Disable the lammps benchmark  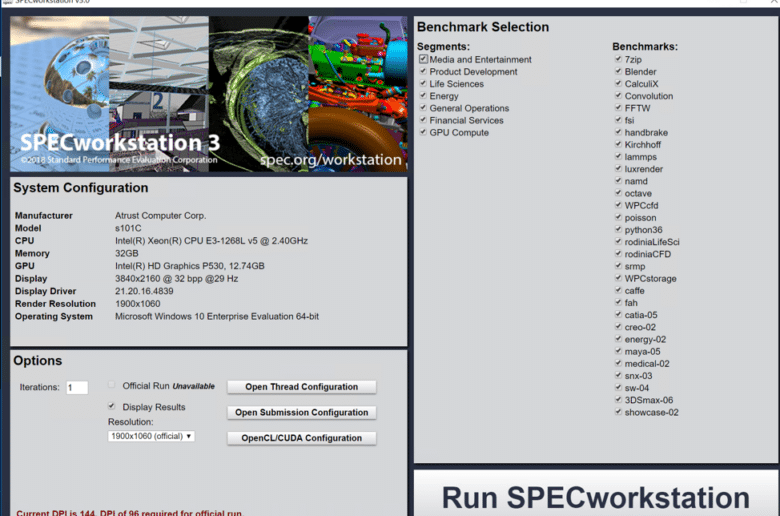point(618,156)
